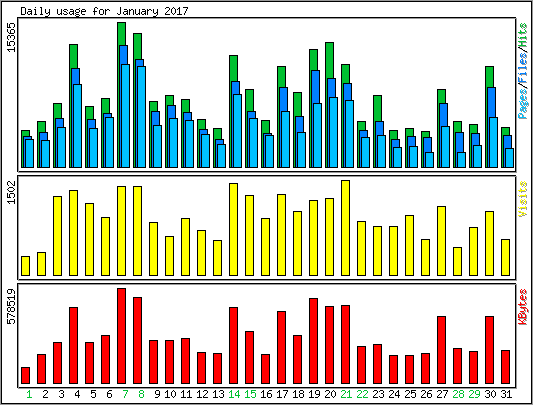Screen dimensions: 533x405
Task: Click the day 31 axis label
Action: click(506, 394)
